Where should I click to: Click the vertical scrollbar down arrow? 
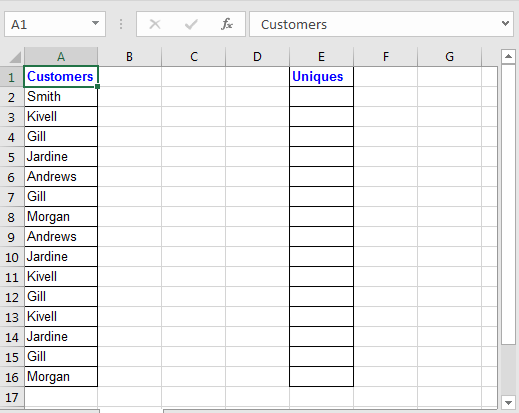coord(508,403)
